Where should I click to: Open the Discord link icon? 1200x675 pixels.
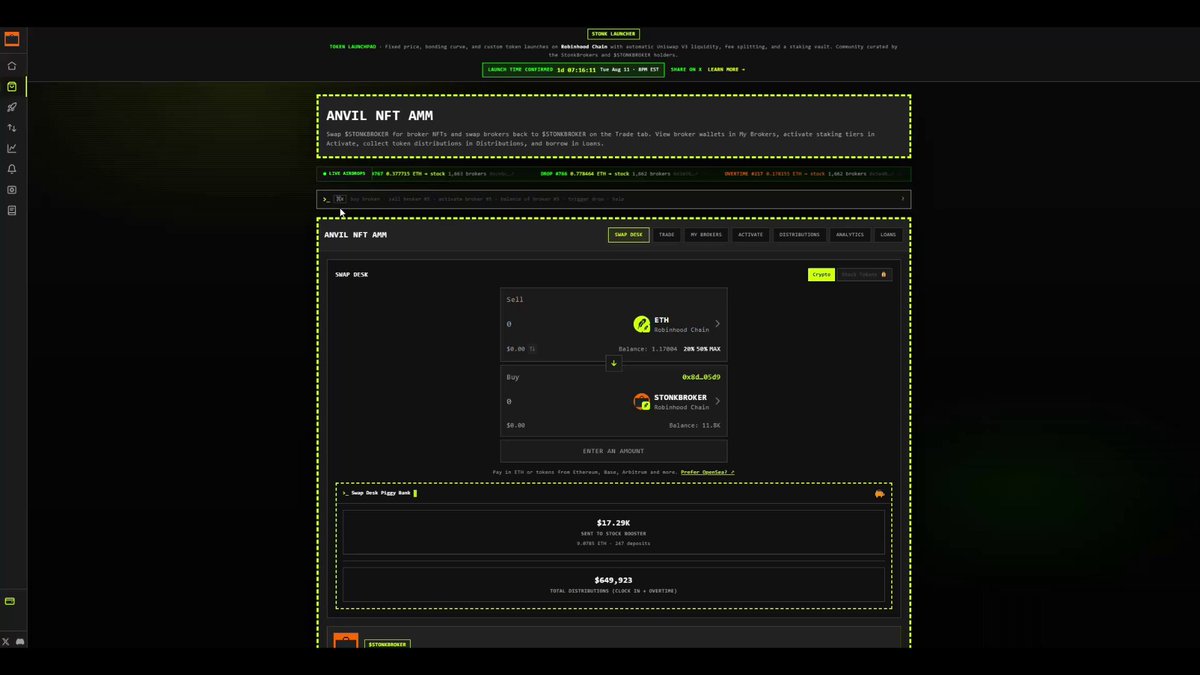coord(20,641)
